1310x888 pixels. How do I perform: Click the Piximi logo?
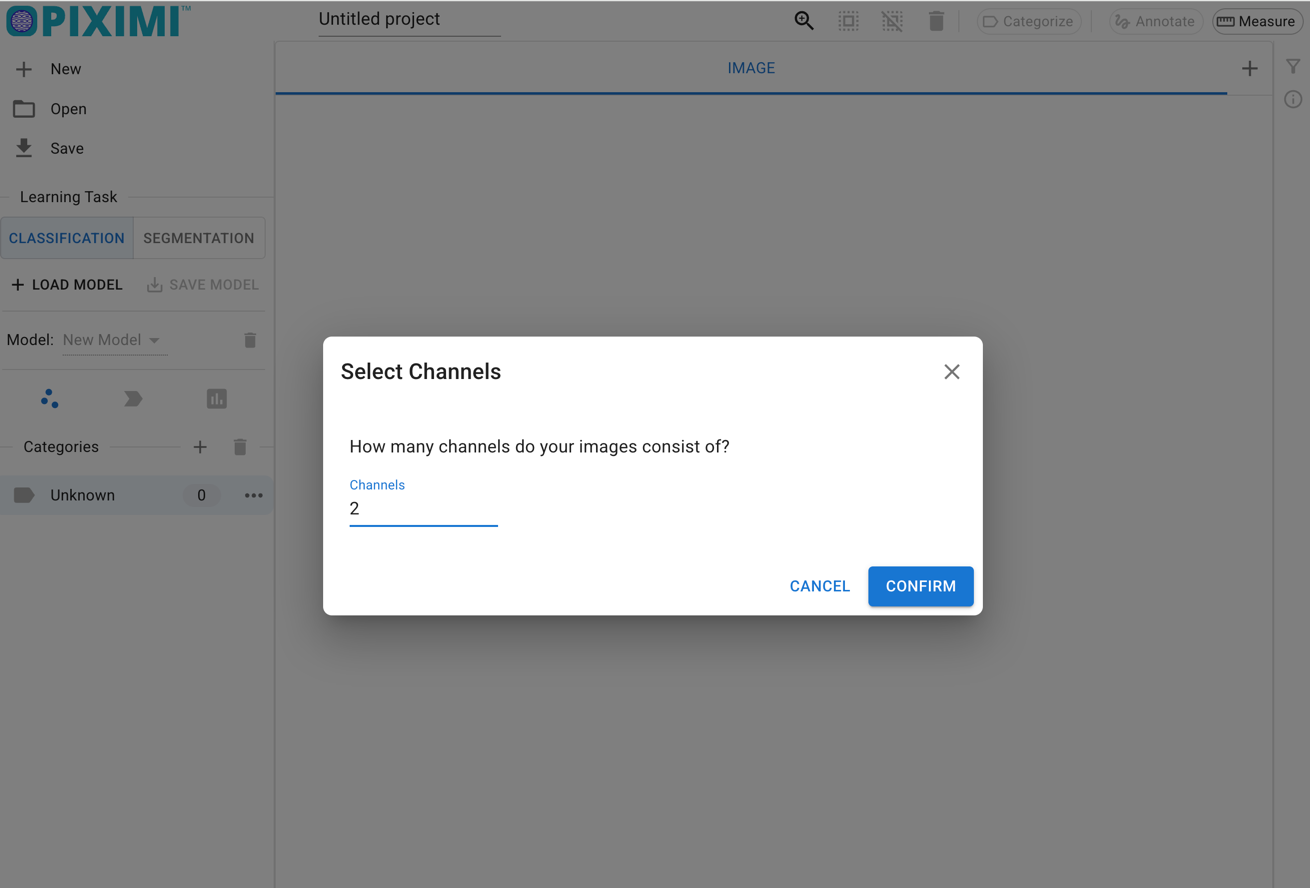(98, 20)
